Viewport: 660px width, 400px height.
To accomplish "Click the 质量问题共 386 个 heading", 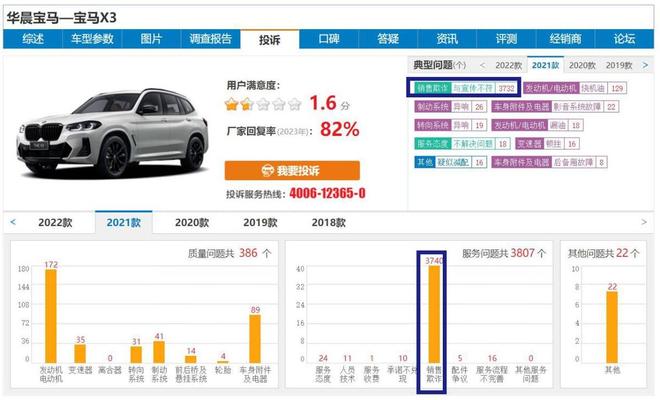I will 230,253.
